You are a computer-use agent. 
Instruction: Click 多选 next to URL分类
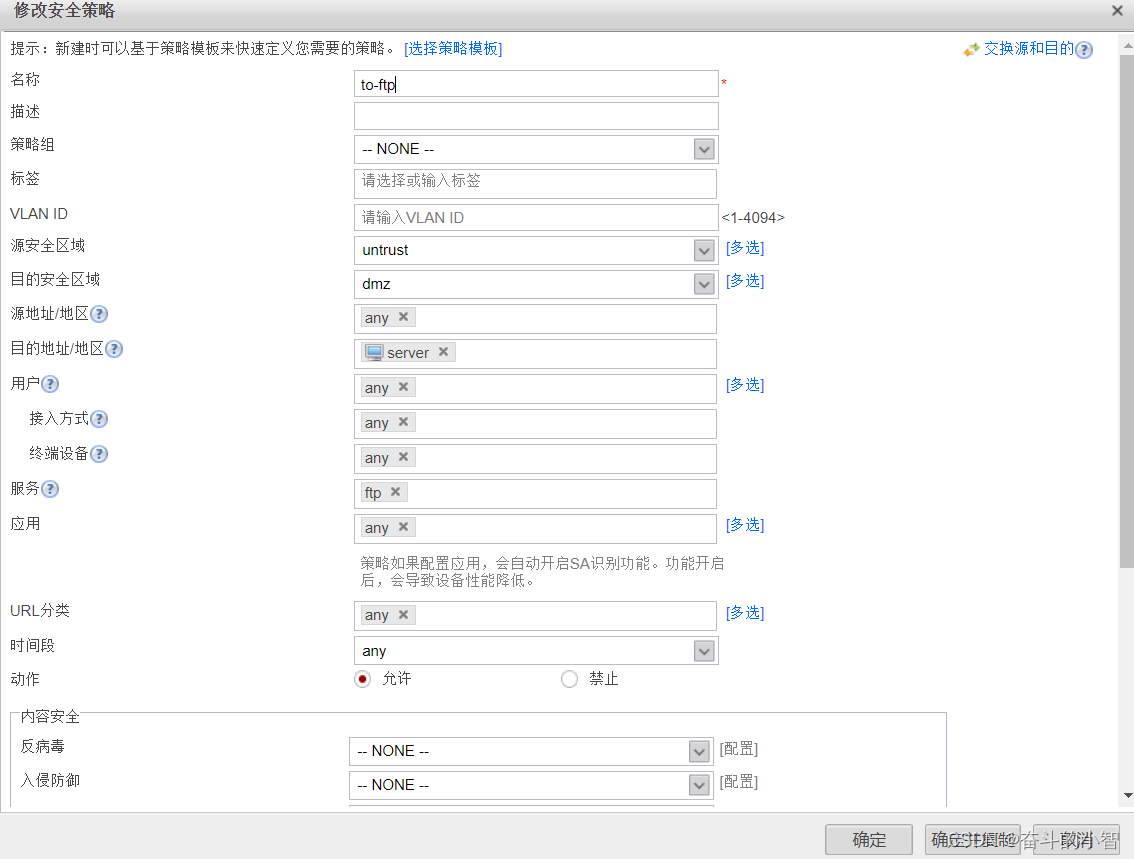745,613
